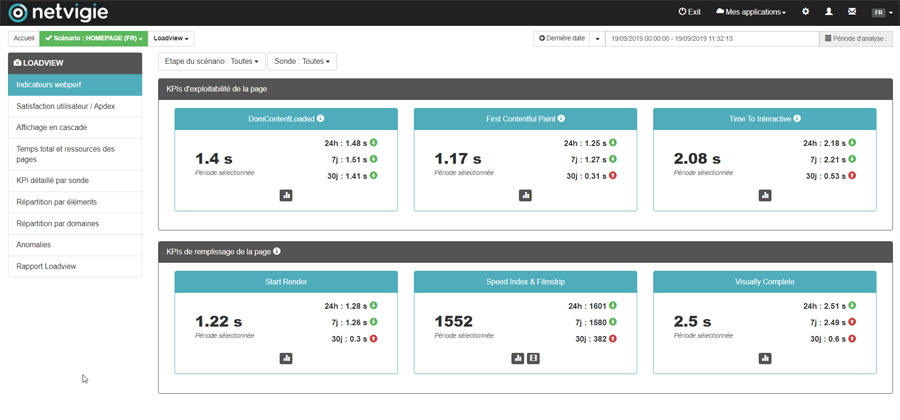The width and height of the screenshot is (900, 420).
Task: Open Anomalies in sidebar
Action: pos(75,244)
